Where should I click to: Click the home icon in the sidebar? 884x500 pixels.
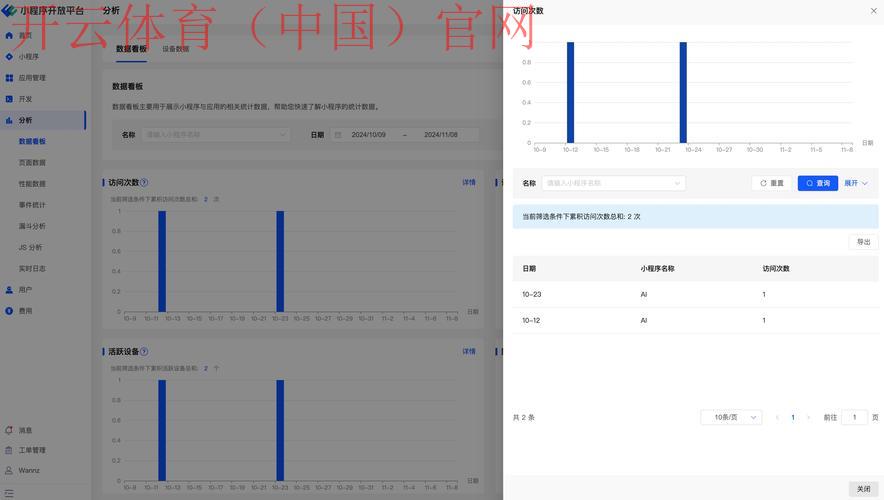point(9,36)
